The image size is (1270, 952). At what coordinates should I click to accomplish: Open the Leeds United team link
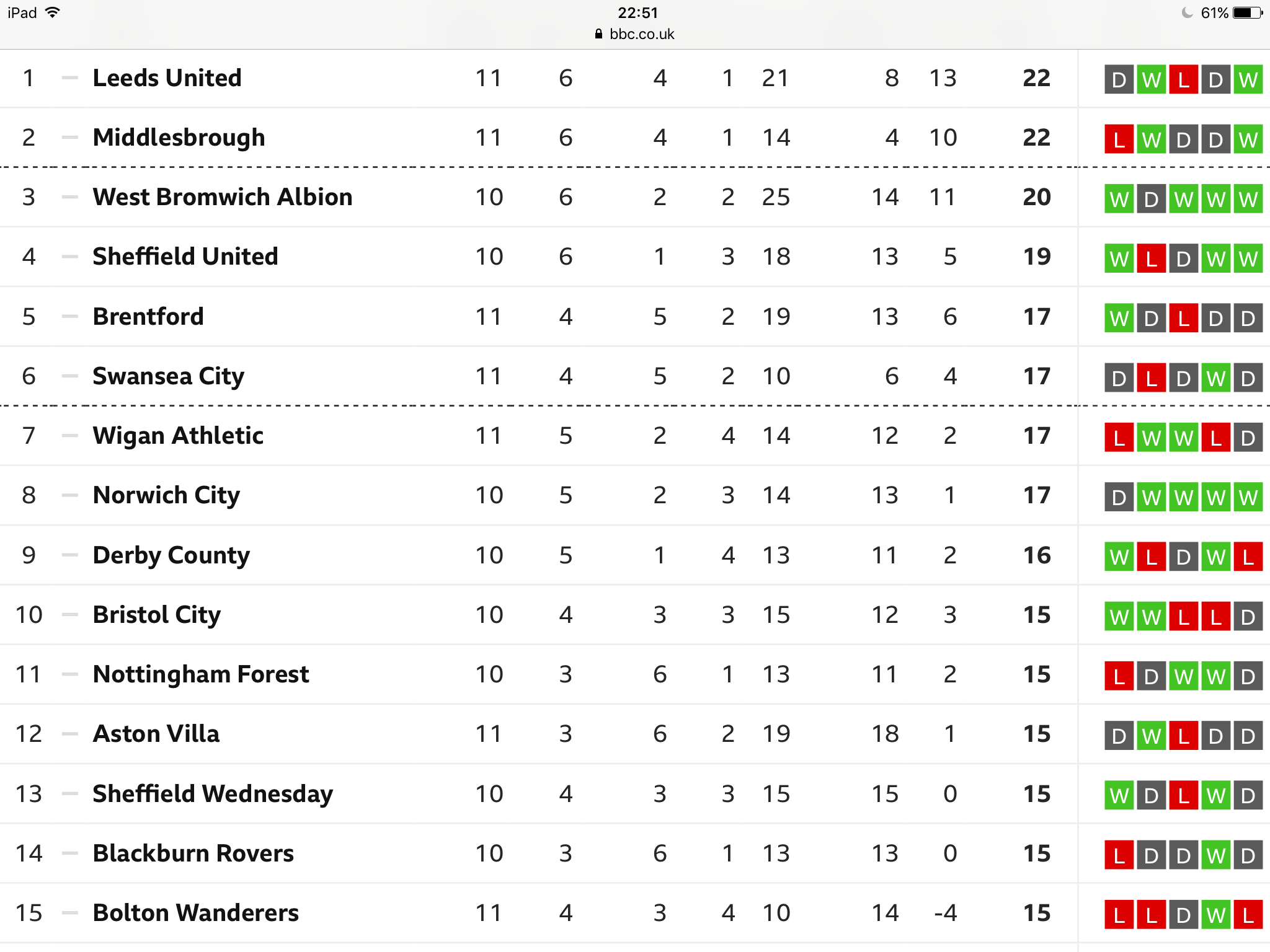click(167, 78)
